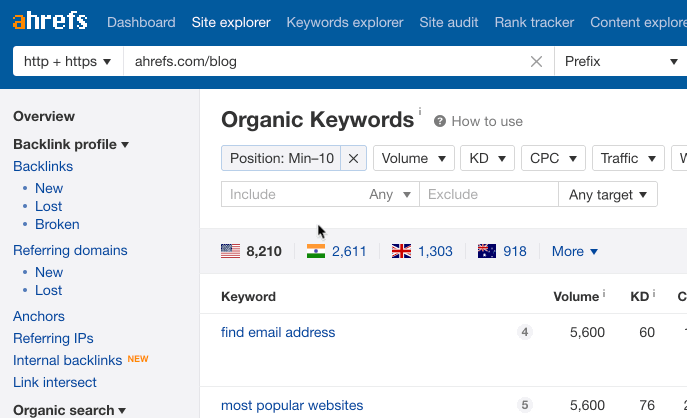Click the Volume column info icon
The width and height of the screenshot is (687, 418).
603,295
